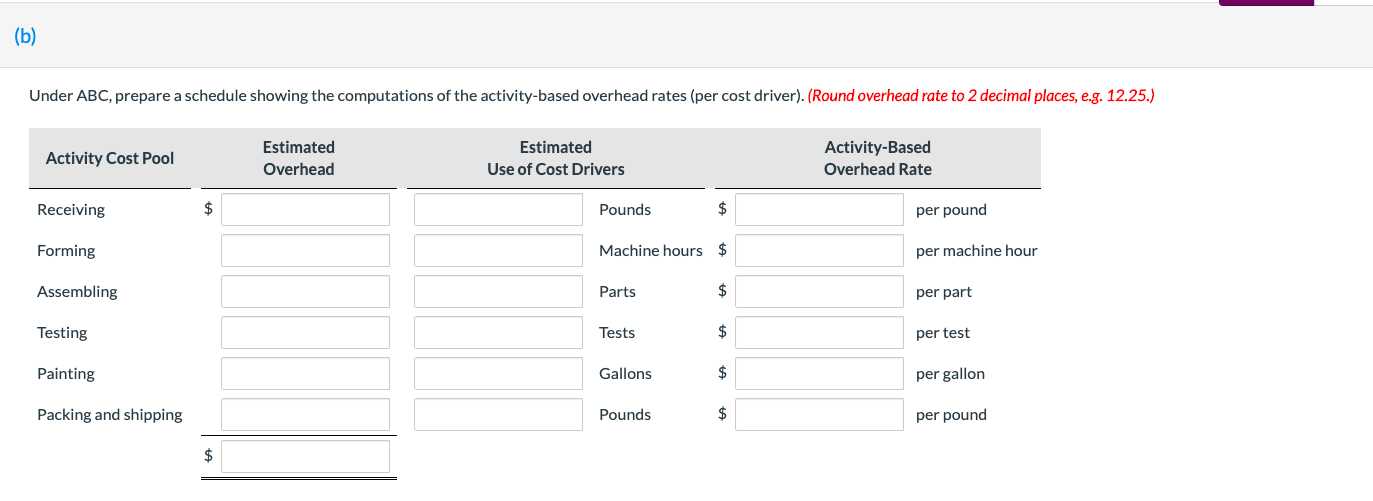Click the Assembling Parts quantity field
1373x501 pixels.
tap(498, 292)
